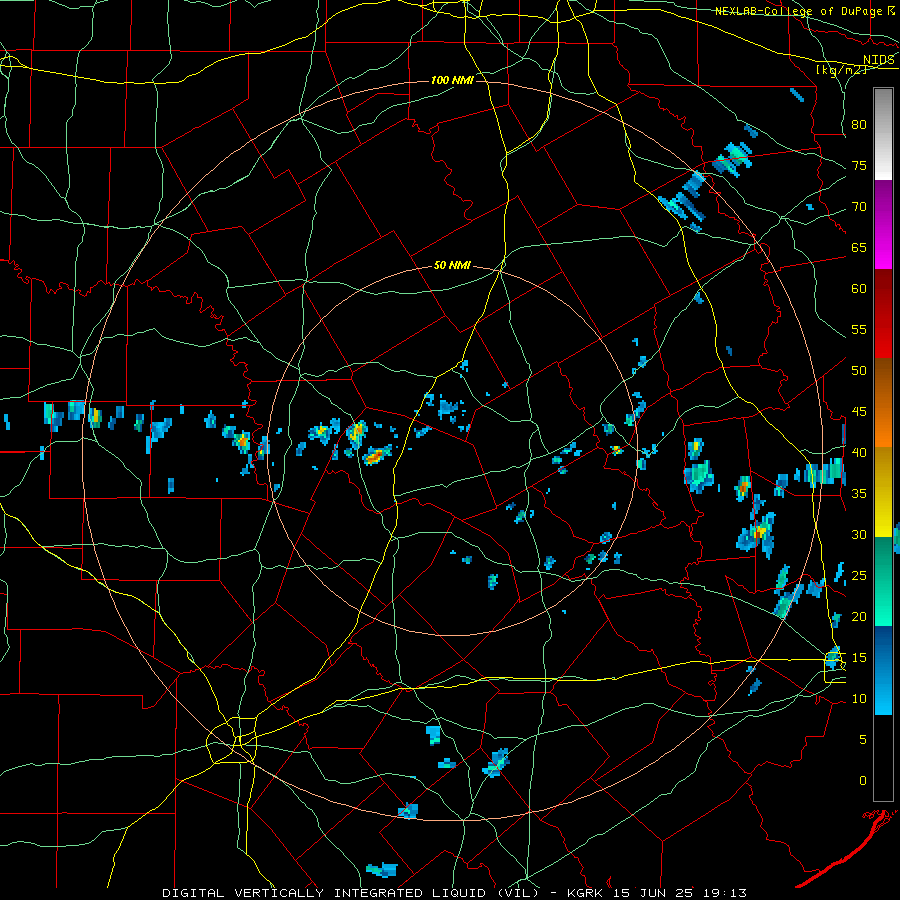Select the 35 value on VIL scale
Viewport: 900px width, 900px height.
(x=859, y=494)
